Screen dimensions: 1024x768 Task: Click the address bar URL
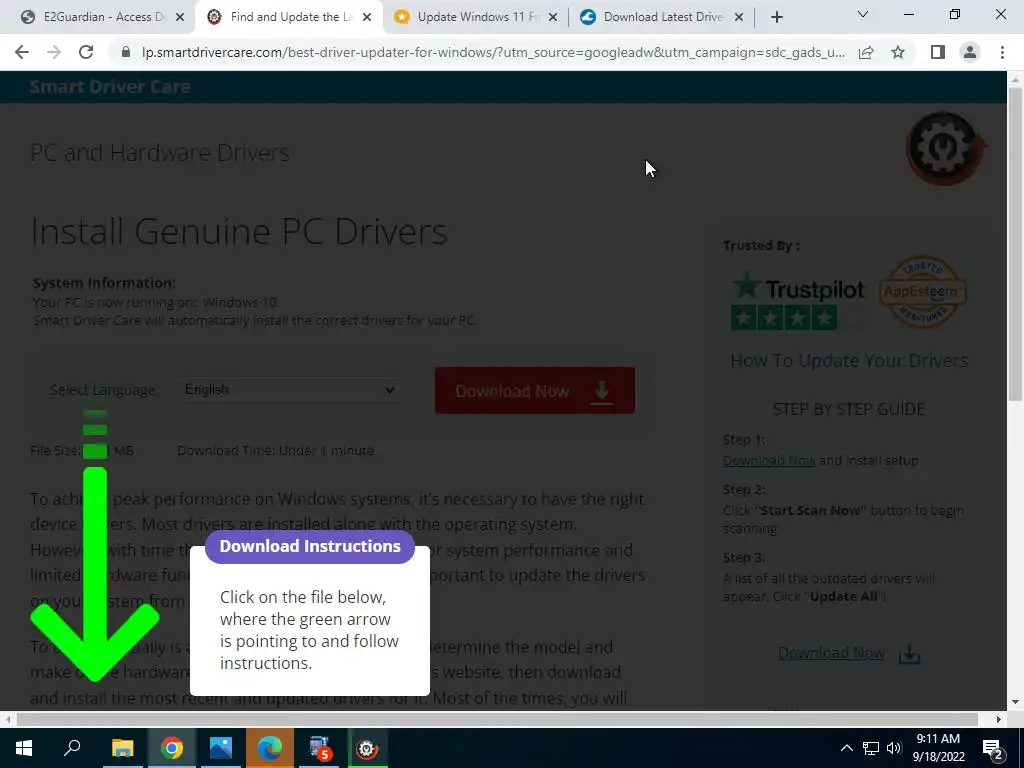[493, 52]
